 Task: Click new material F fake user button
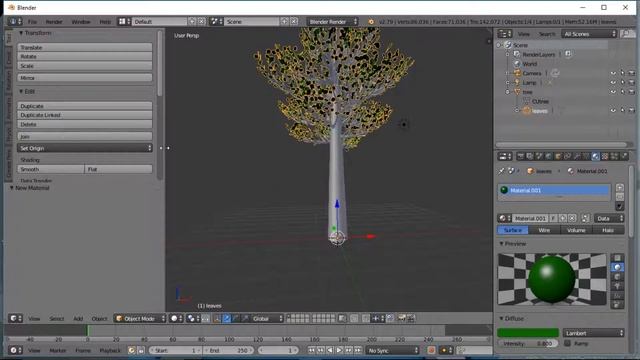pyautogui.click(x=553, y=218)
